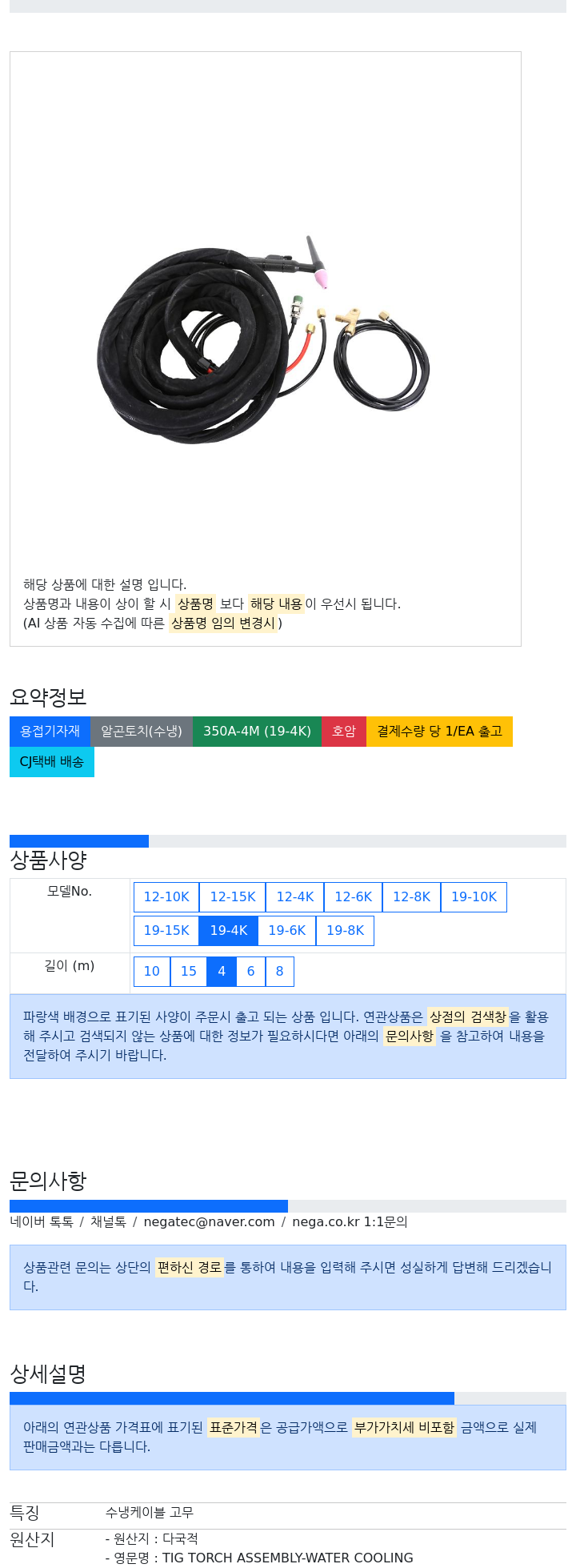This screenshot has height=1568, width=576.
Task: Open the 알곤토치(수냉) category tag
Action: (x=142, y=732)
